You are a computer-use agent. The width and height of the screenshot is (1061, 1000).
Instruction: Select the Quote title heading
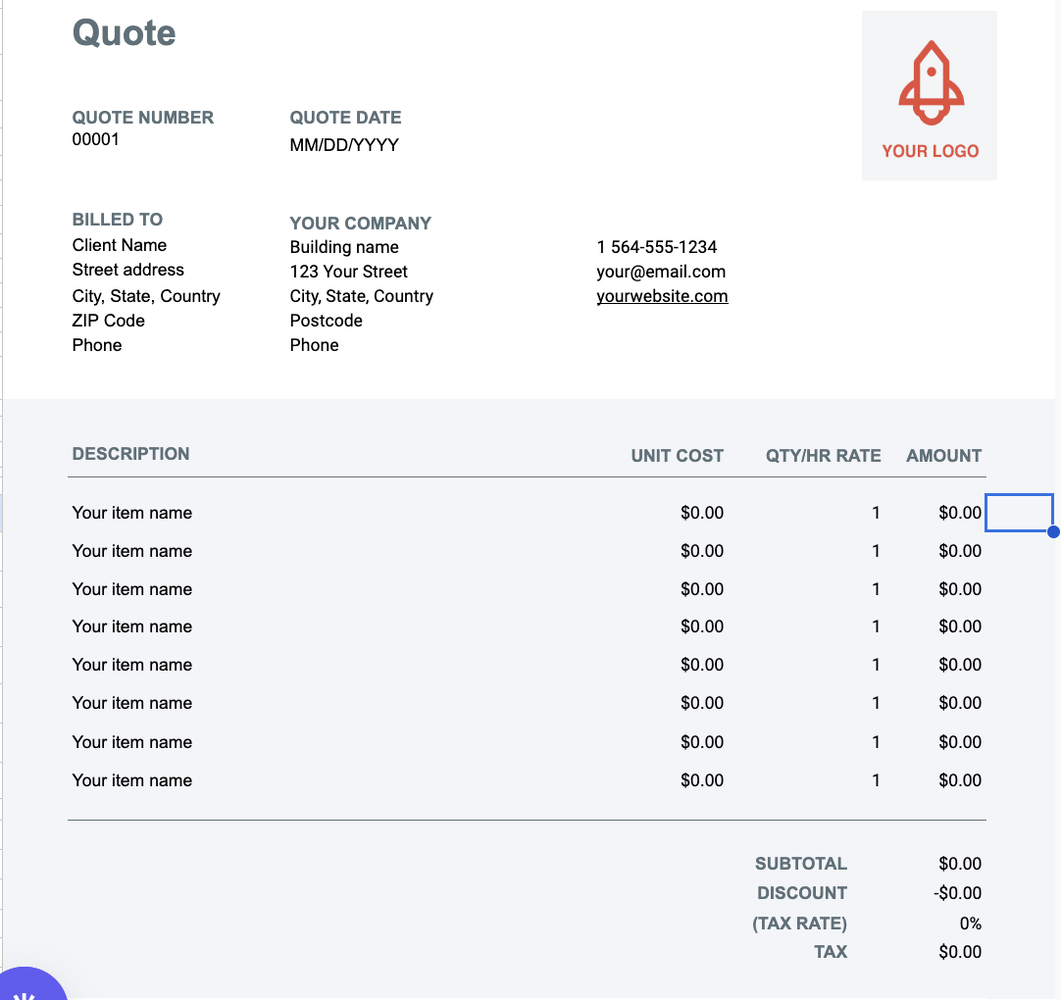124,33
